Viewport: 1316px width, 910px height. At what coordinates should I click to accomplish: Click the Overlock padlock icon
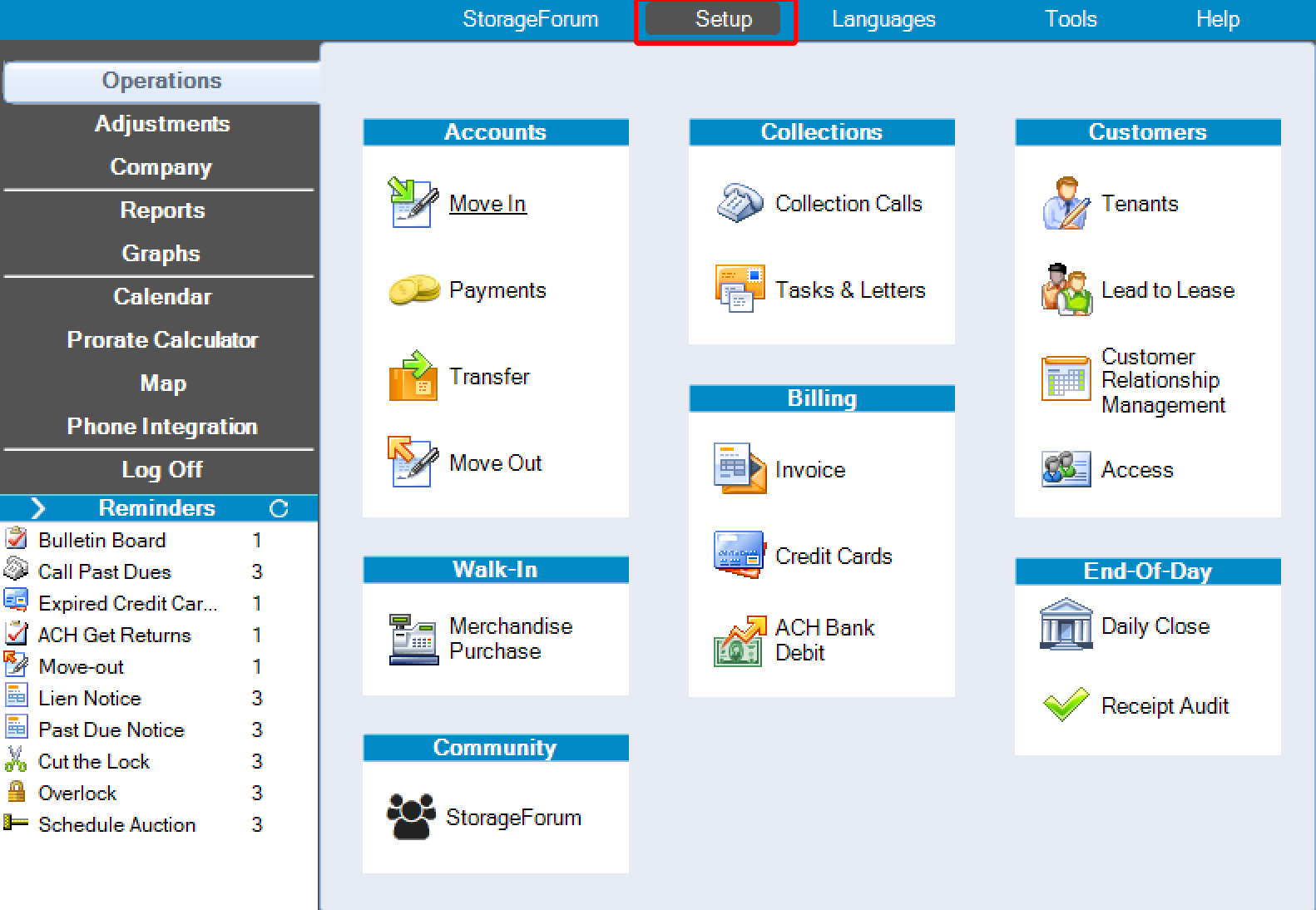coord(16,790)
